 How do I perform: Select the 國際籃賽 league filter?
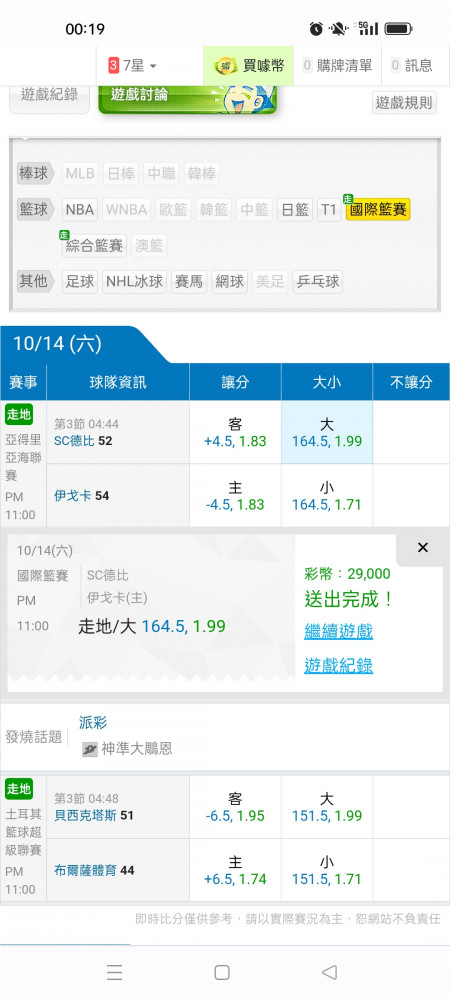[378, 209]
